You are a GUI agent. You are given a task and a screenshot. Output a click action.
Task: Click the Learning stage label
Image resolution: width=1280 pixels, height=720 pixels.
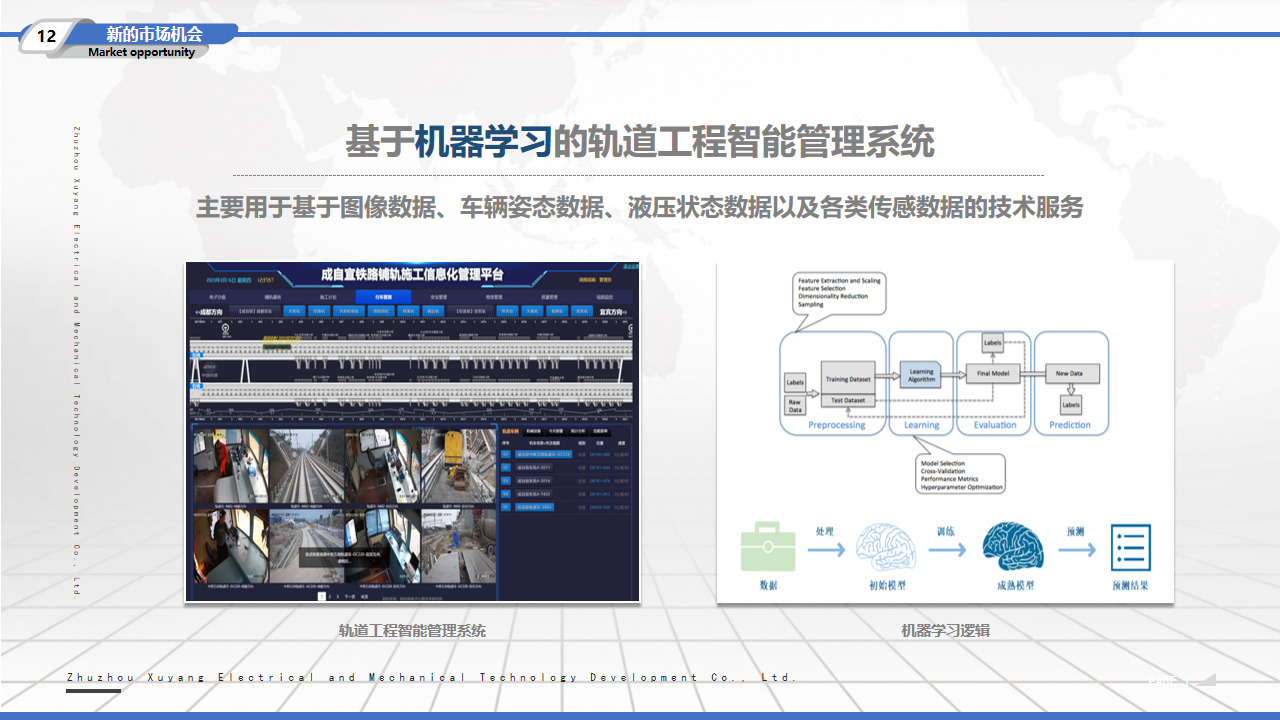click(922, 425)
